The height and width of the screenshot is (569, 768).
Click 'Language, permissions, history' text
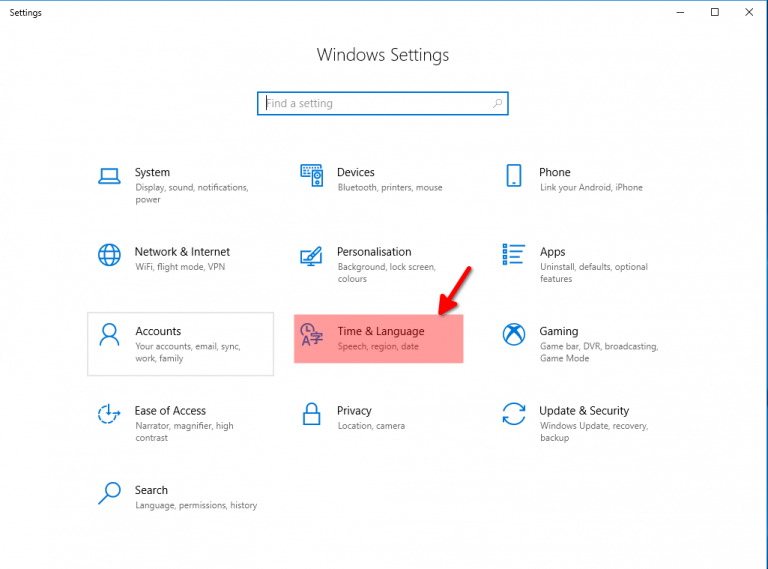click(196, 505)
